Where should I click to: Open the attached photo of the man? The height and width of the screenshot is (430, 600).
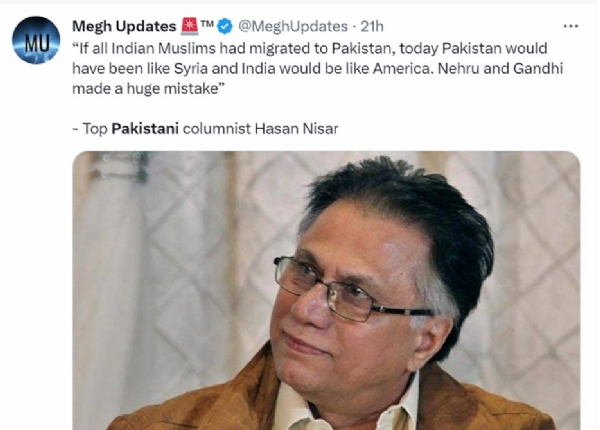tap(326, 290)
